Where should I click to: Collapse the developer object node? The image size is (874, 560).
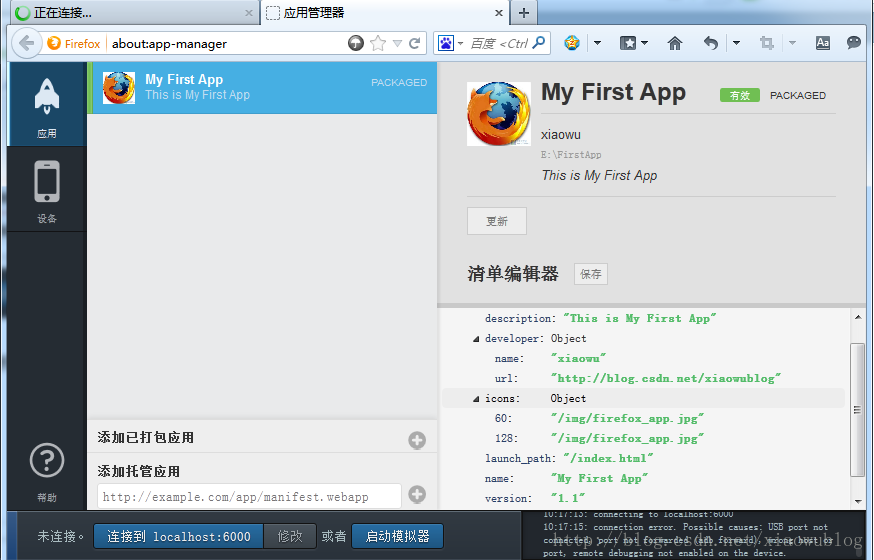coord(476,339)
